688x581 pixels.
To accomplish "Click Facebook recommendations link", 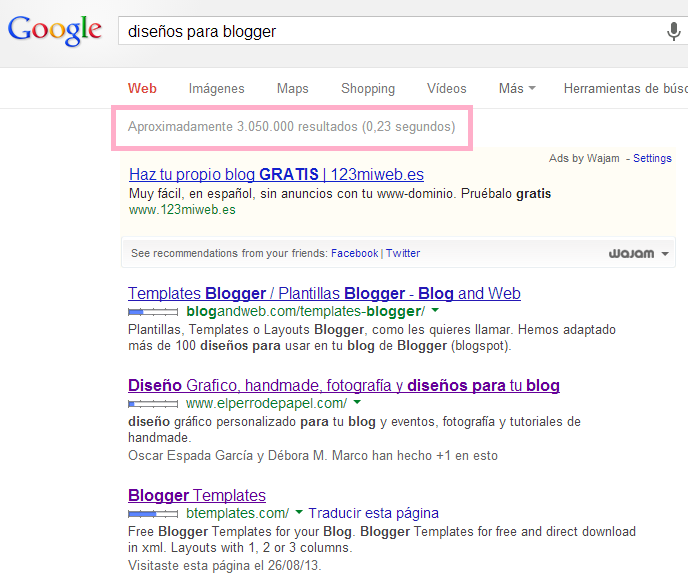I will pos(355,253).
